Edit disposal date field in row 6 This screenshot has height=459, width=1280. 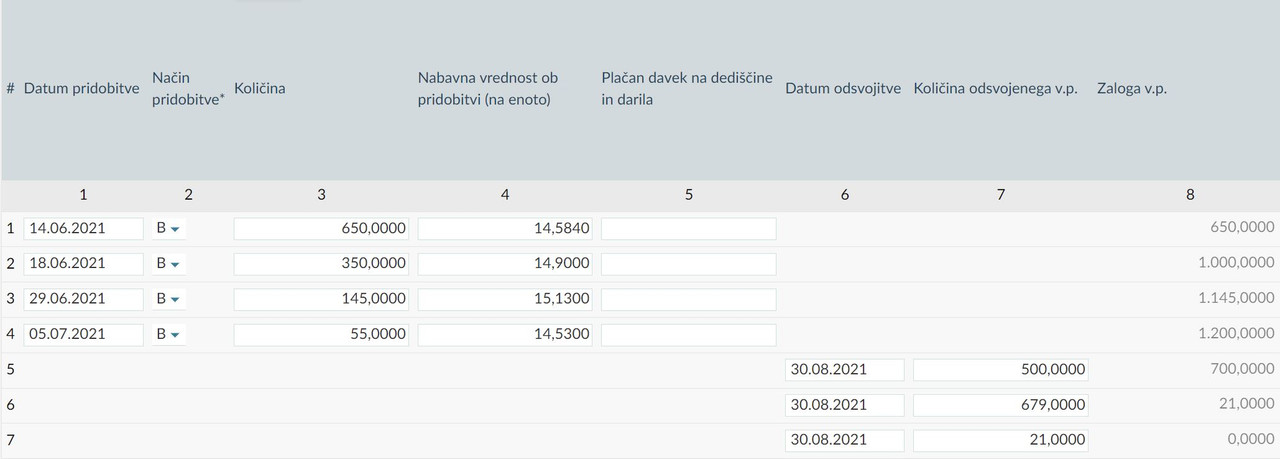(845, 405)
